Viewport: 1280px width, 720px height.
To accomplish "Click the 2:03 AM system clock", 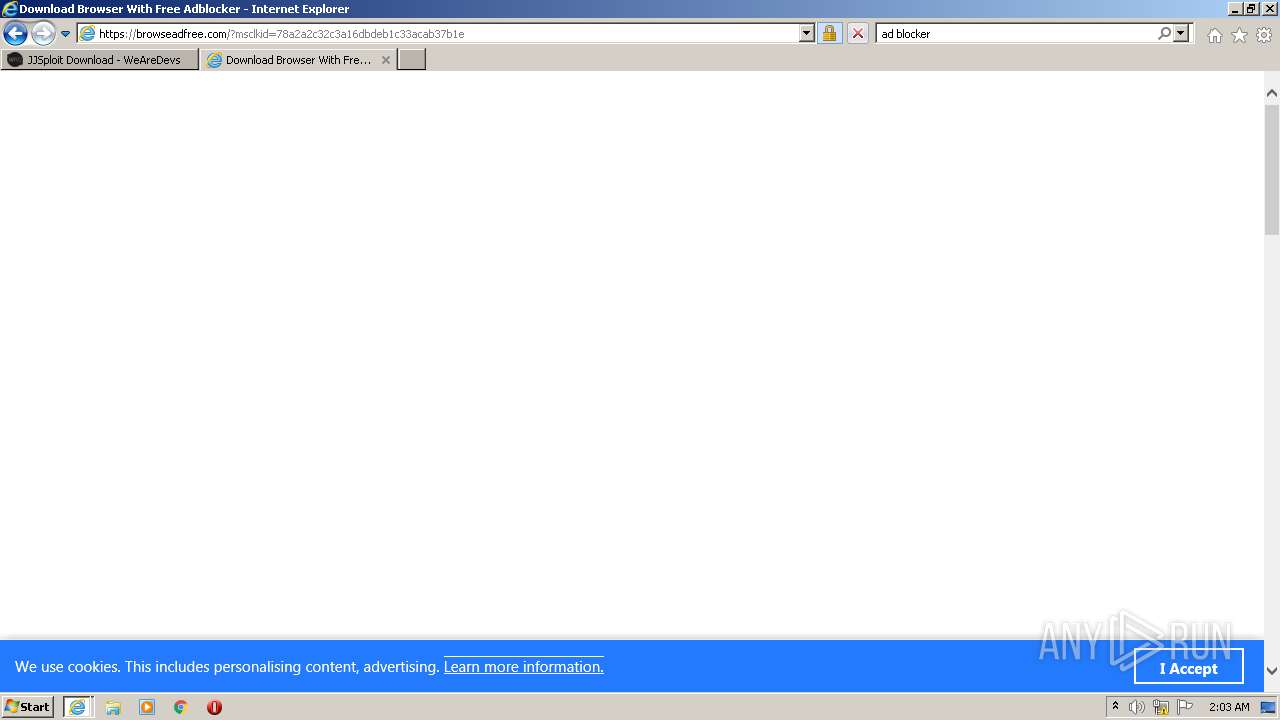I will [1229, 707].
